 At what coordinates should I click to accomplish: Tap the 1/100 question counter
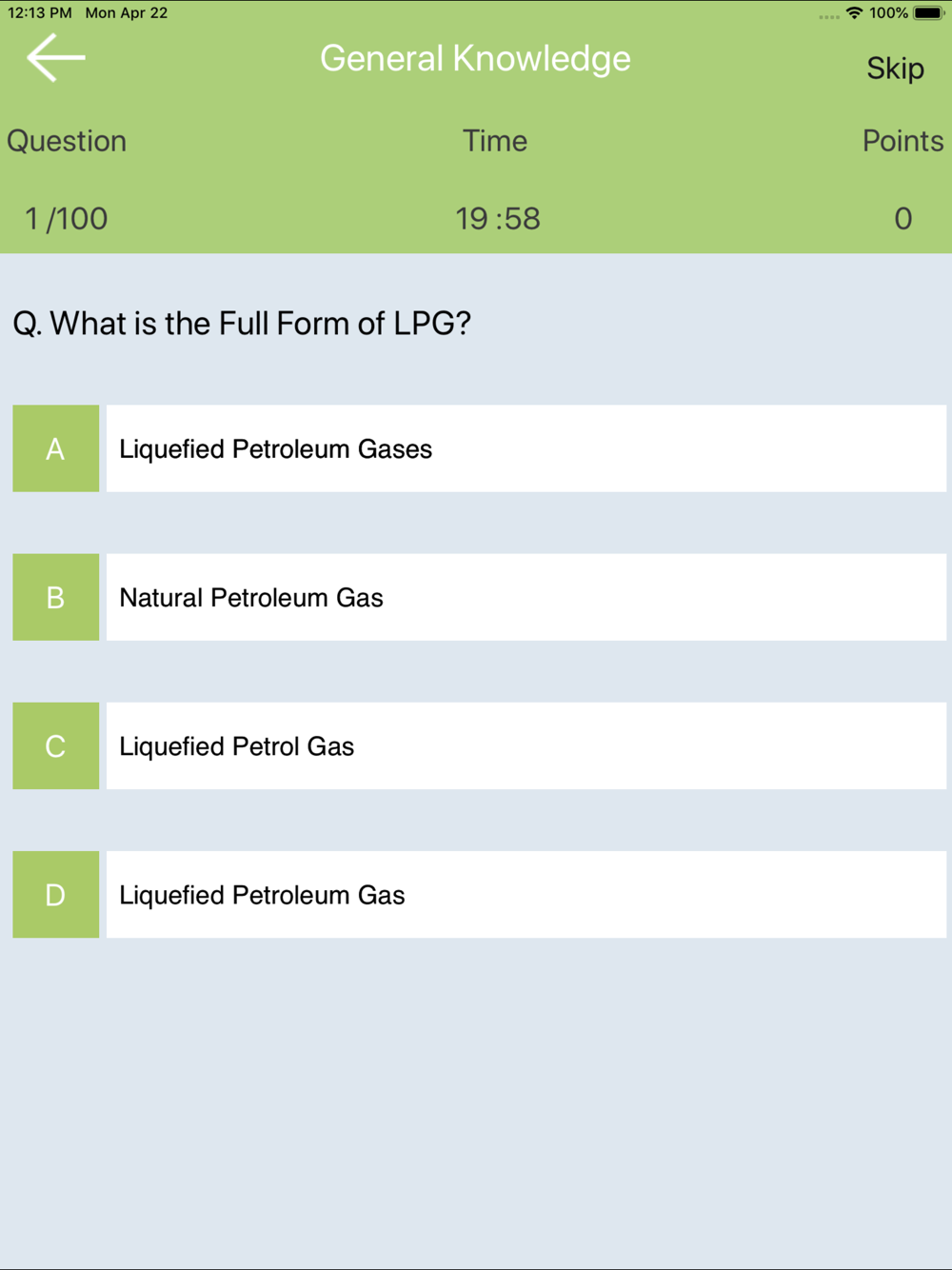click(66, 219)
